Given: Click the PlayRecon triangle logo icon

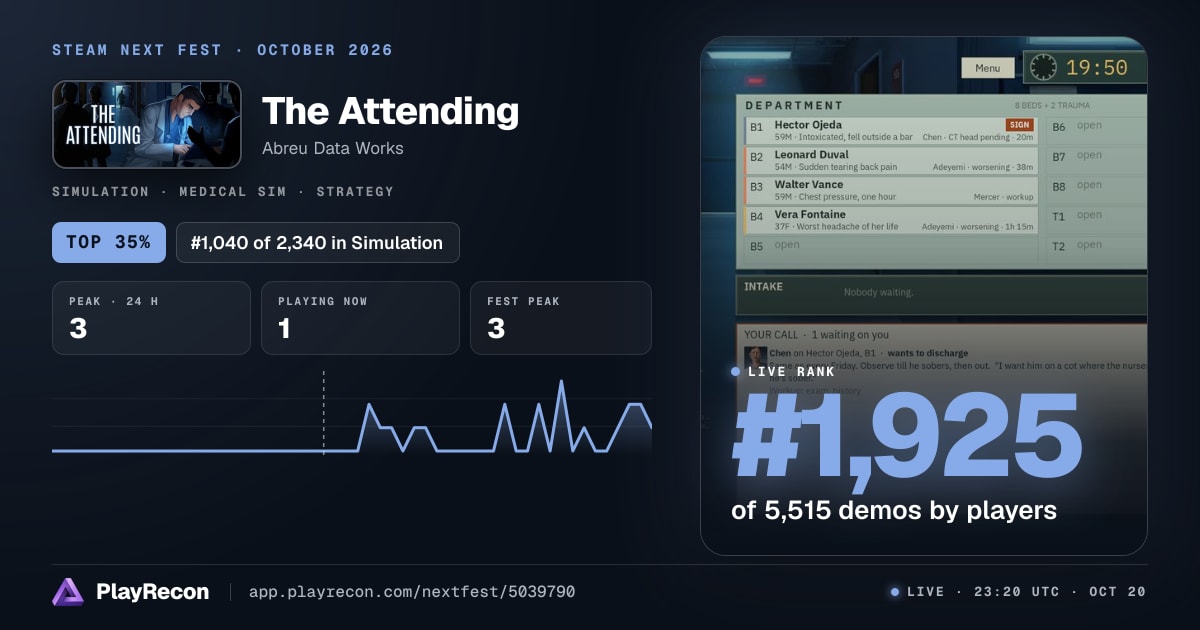Looking at the screenshot, I should click(x=68, y=592).
